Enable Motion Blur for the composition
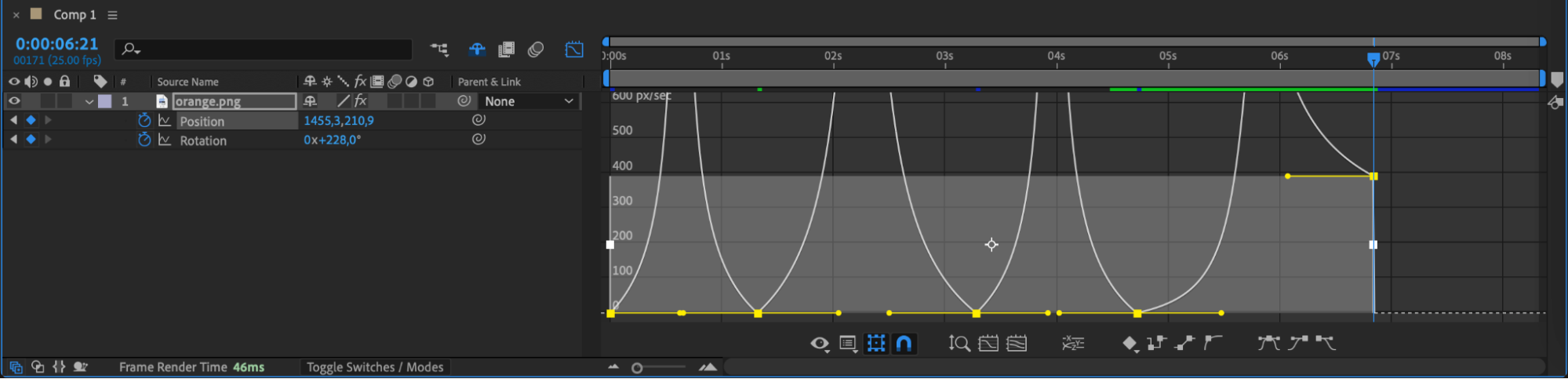 (x=536, y=49)
